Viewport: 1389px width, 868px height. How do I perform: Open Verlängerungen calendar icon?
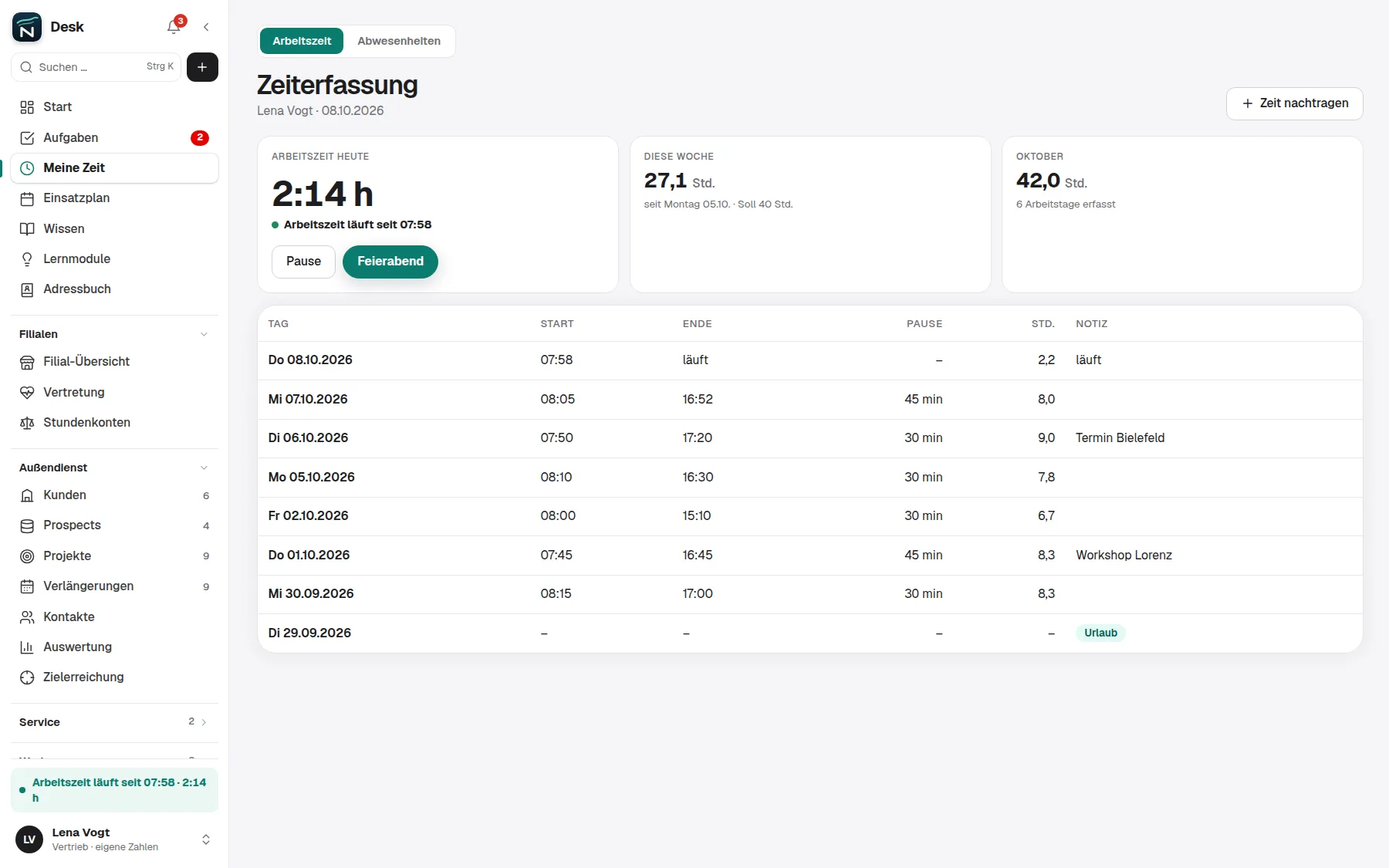point(27,586)
